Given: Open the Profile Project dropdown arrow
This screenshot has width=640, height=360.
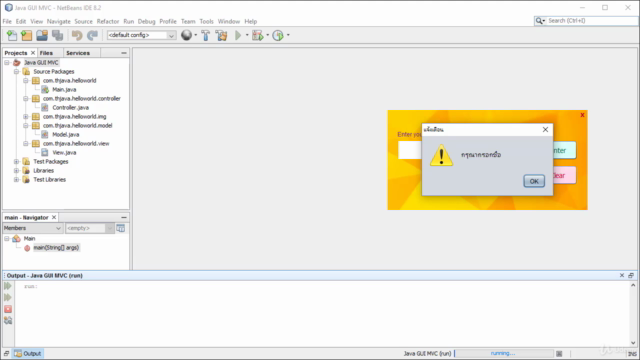Looking at the screenshot, I should point(288,35).
